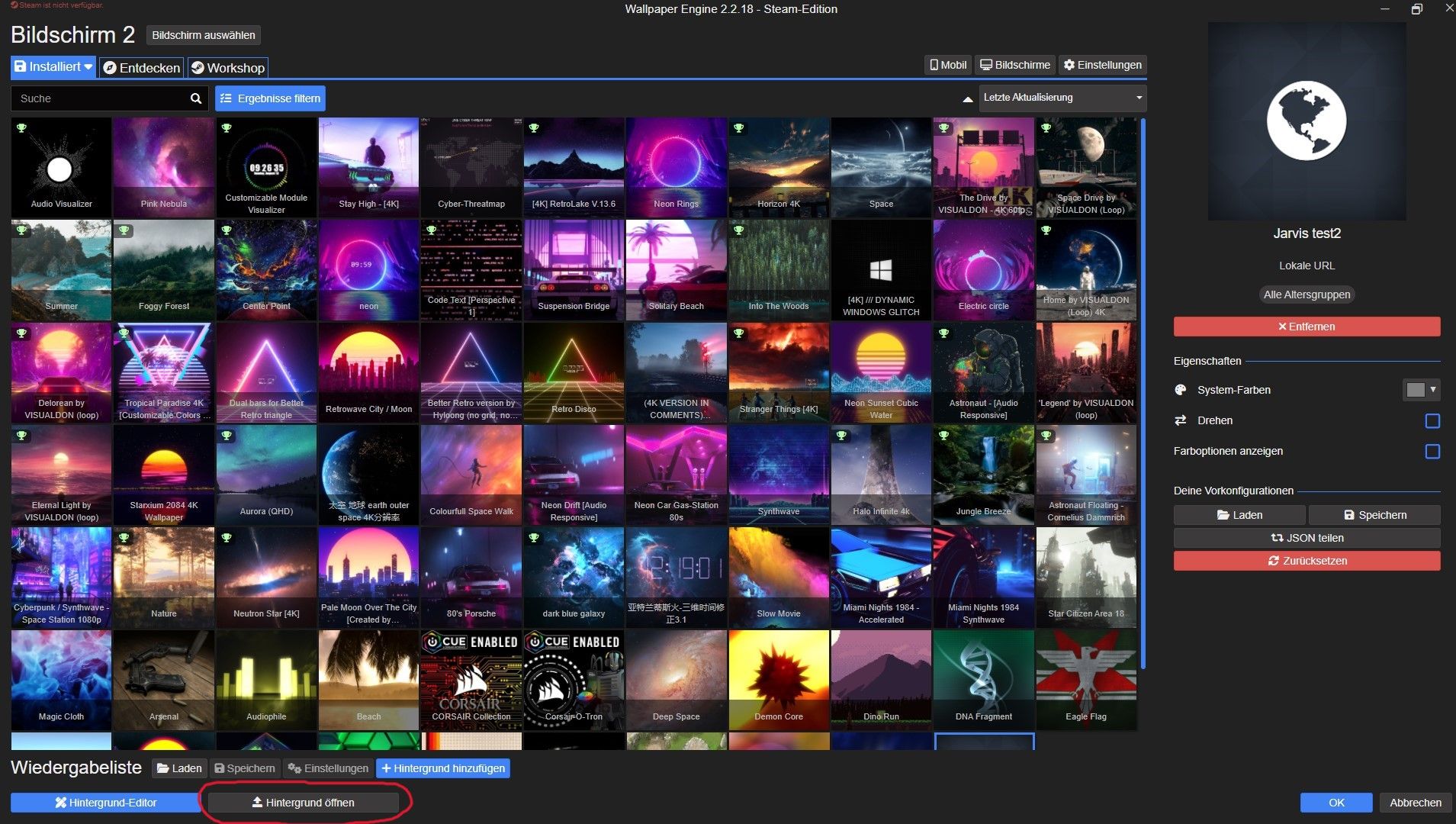Open the Mobil section
The height and width of the screenshot is (824, 1456).
(x=948, y=65)
